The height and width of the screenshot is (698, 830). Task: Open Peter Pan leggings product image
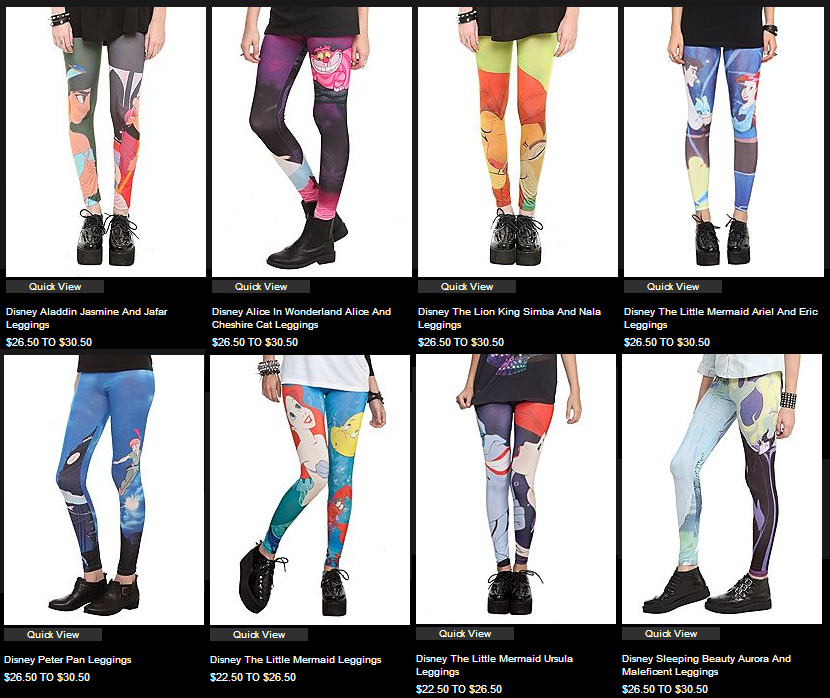(104, 490)
